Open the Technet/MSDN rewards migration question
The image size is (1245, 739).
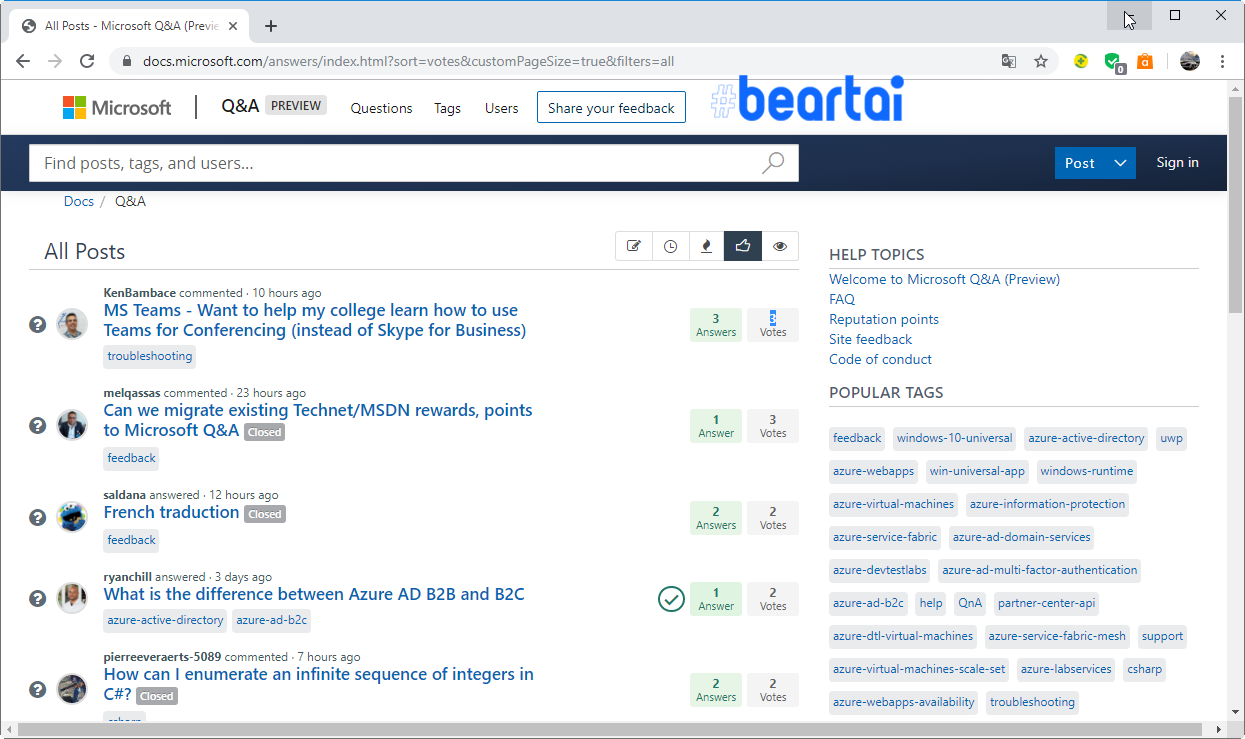coord(318,420)
